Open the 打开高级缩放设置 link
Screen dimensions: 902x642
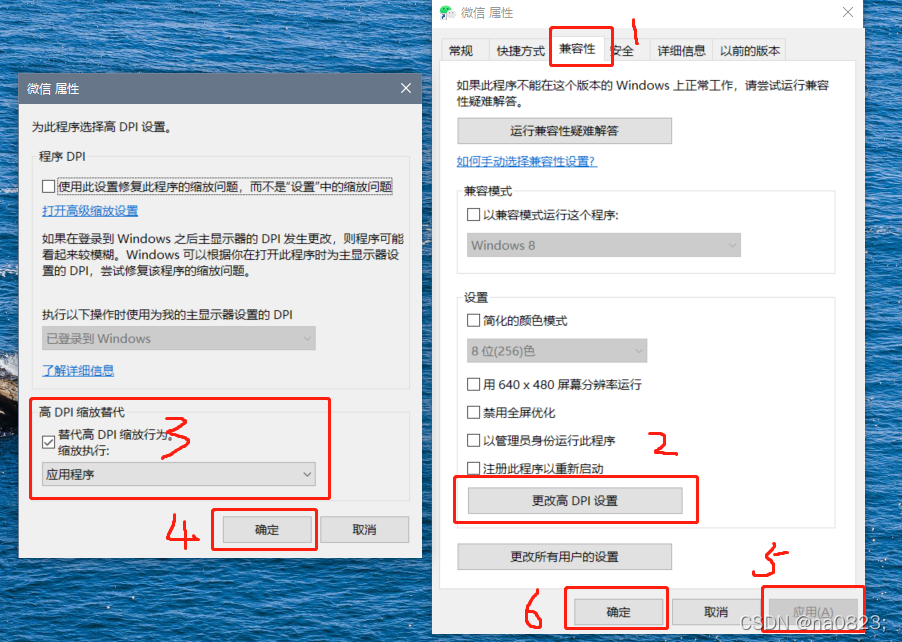point(90,211)
